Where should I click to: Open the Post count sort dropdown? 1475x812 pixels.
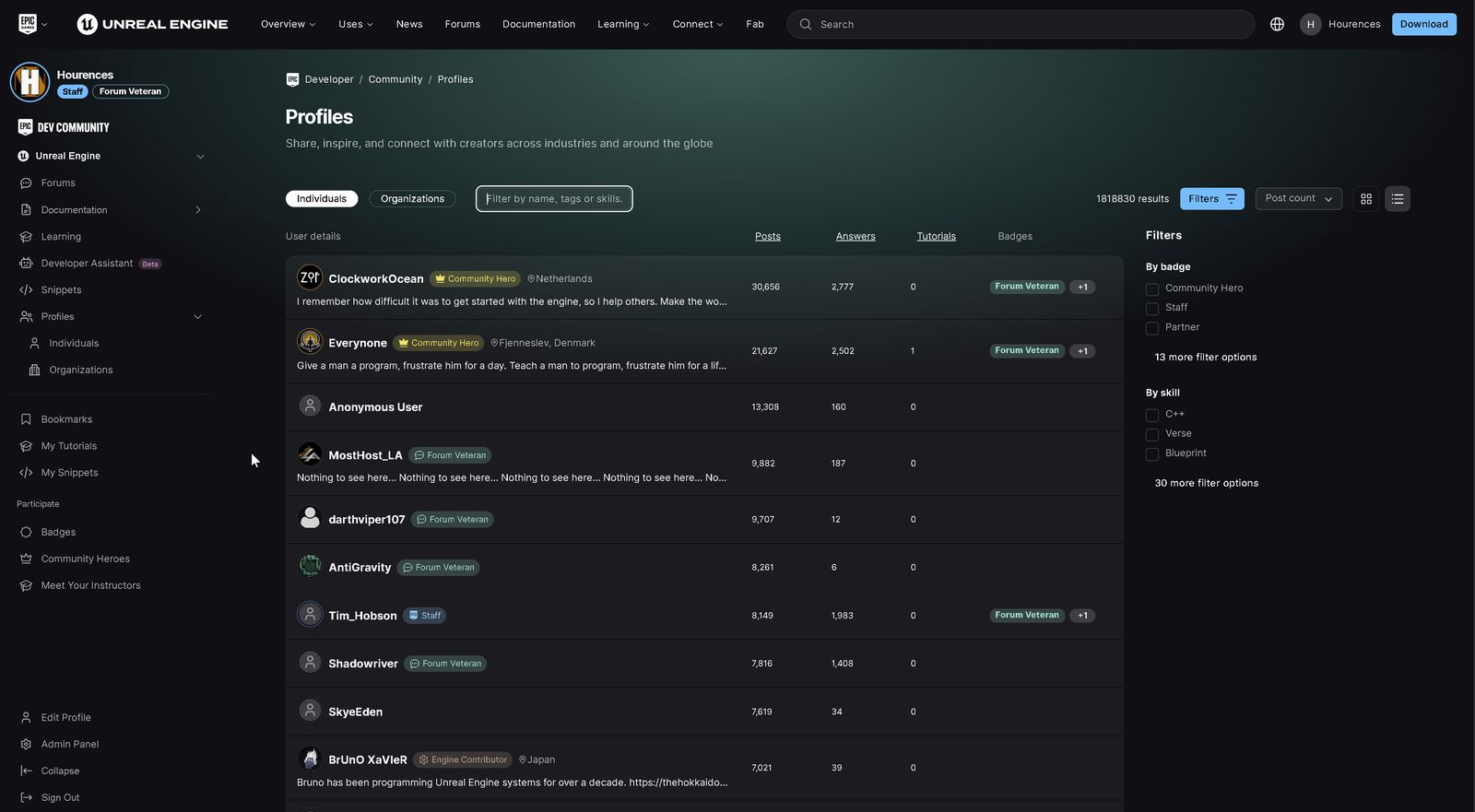[x=1298, y=199]
